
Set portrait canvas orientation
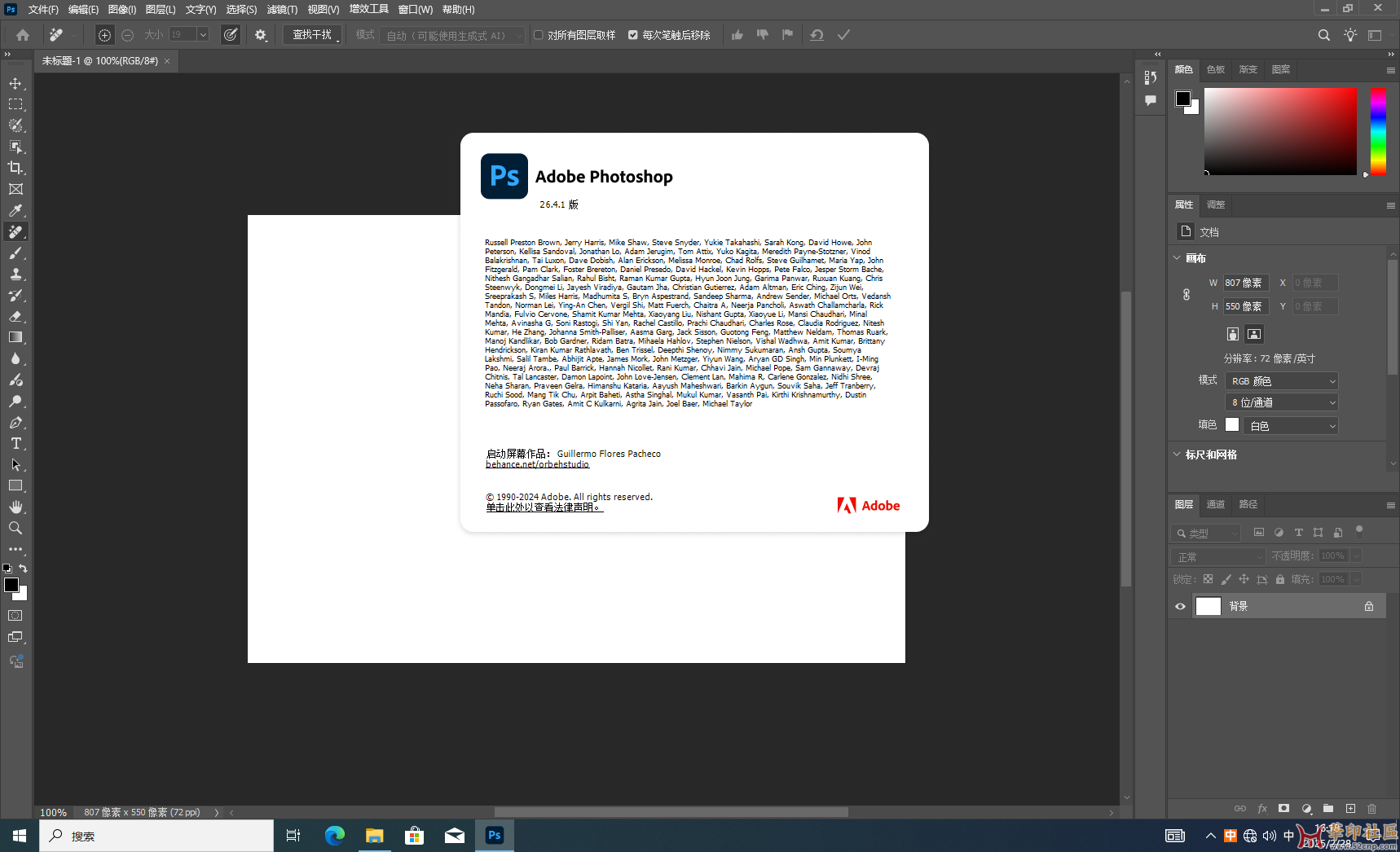point(1233,334)
